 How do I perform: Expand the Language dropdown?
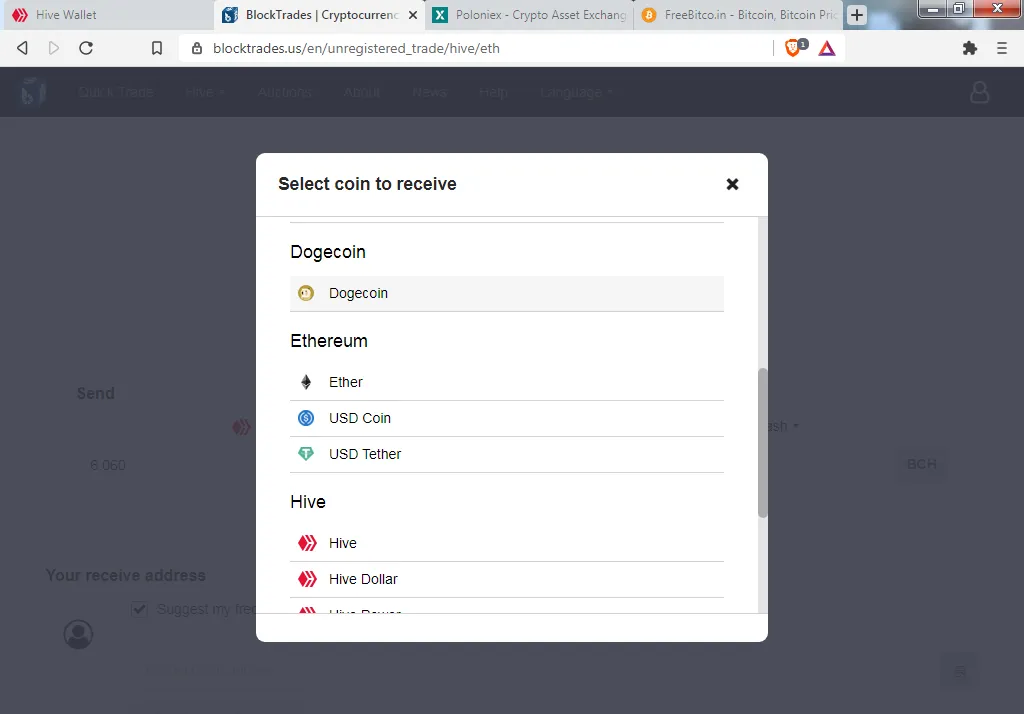[576, 92]
